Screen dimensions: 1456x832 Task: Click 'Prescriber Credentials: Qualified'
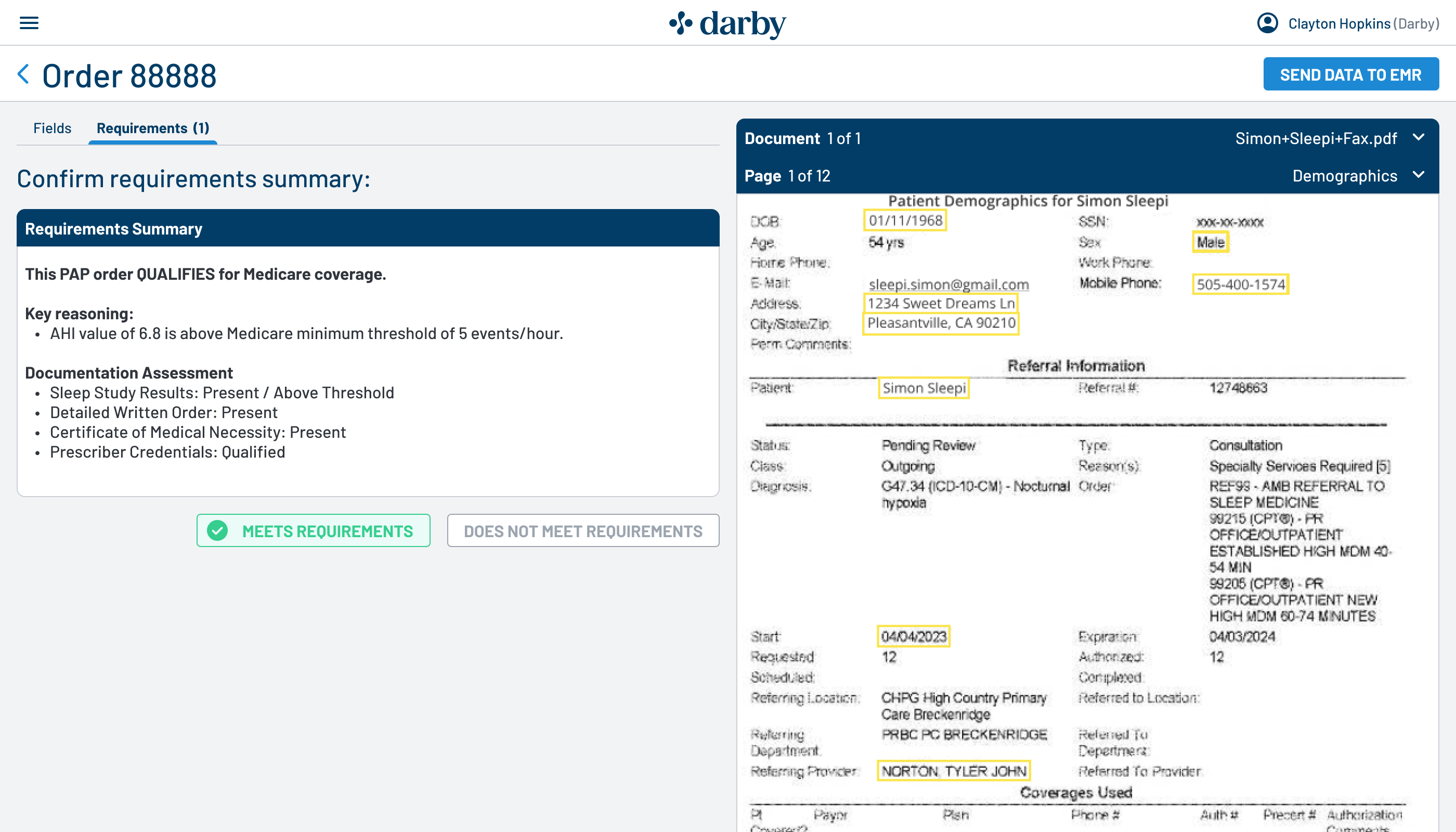point(167,452)
